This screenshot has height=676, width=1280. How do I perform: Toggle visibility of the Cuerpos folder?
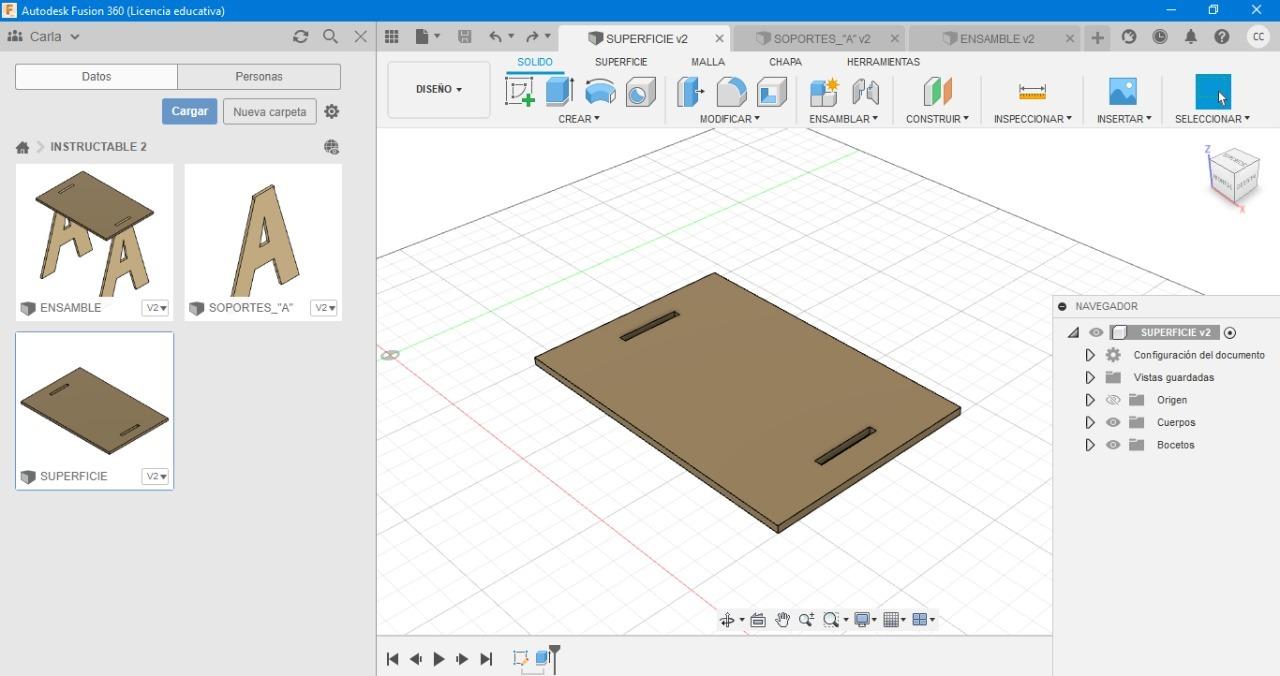point(1113,423)
